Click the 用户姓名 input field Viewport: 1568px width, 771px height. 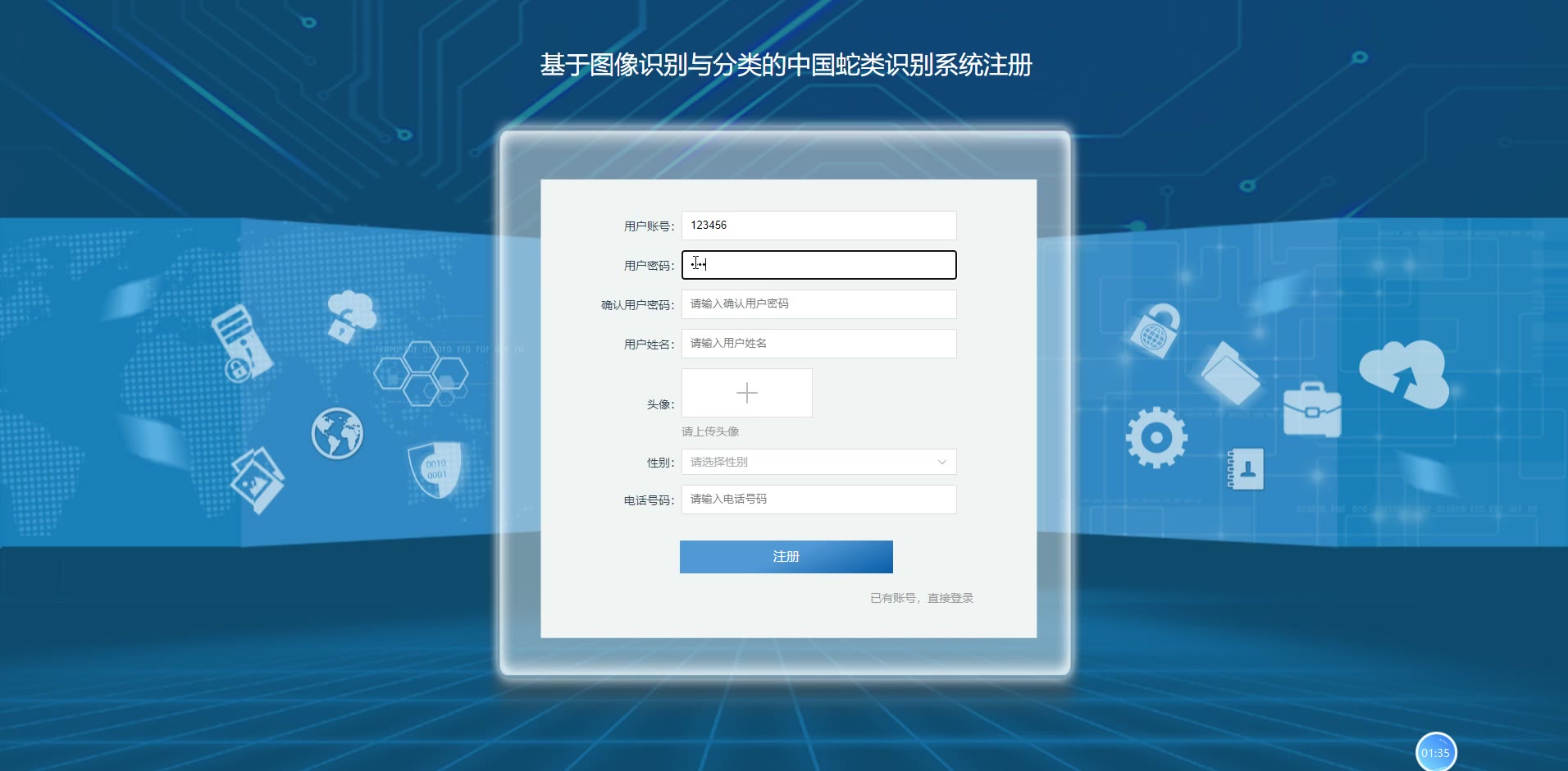(818, 344)
